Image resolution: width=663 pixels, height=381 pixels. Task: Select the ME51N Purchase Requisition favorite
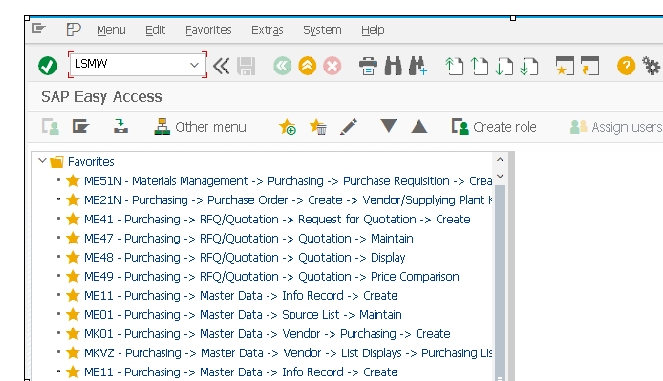[x=288, y=181]
